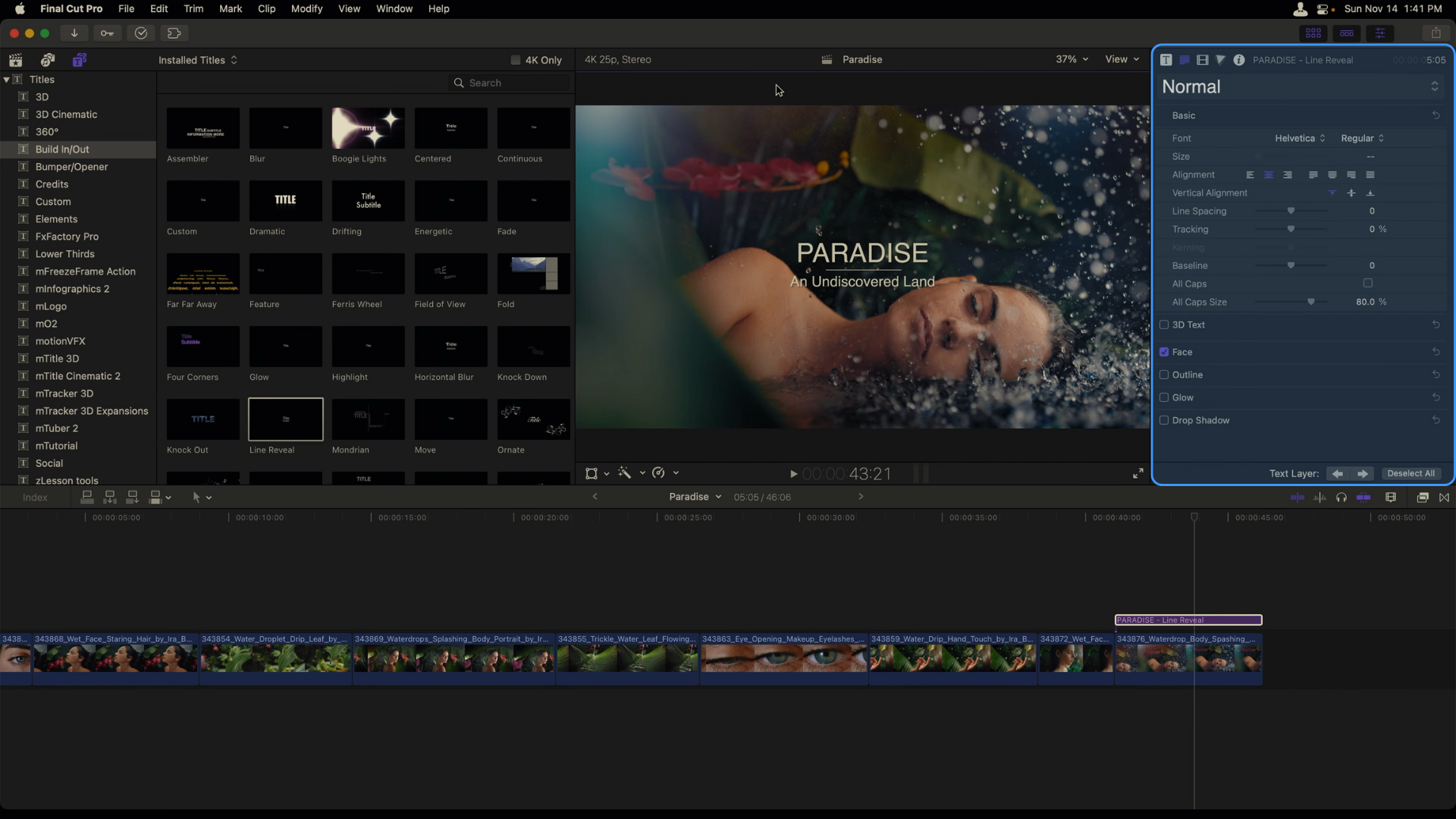Click the Import Media arrow icon

[74, 33]
